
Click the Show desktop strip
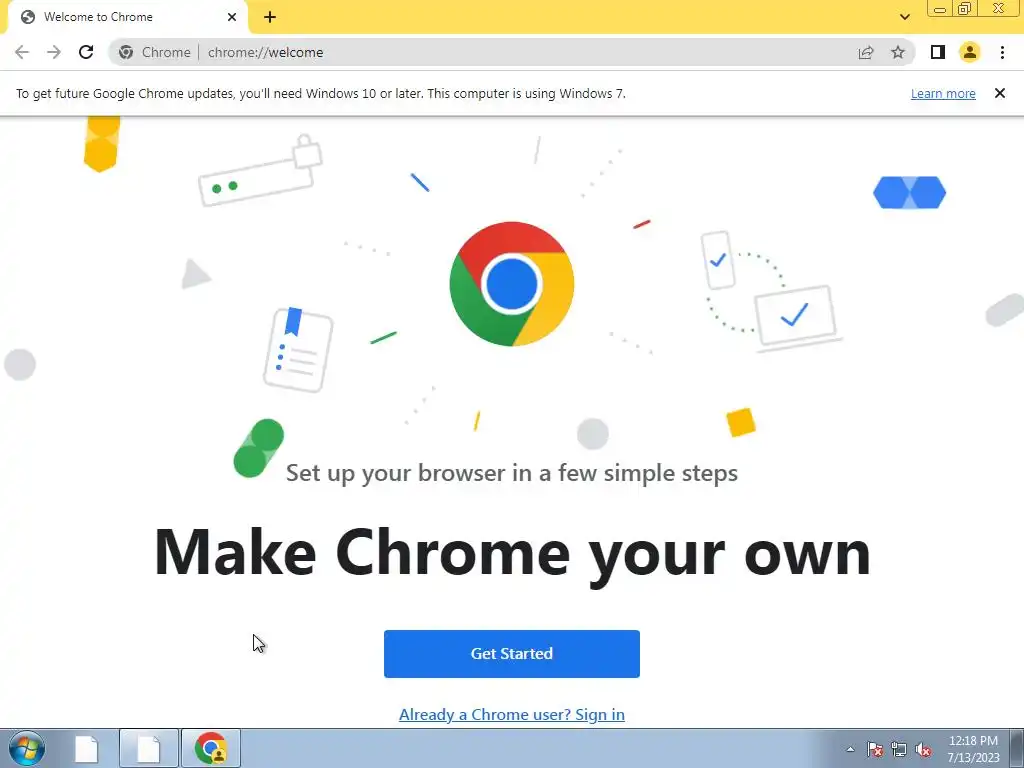(1017, 748)
